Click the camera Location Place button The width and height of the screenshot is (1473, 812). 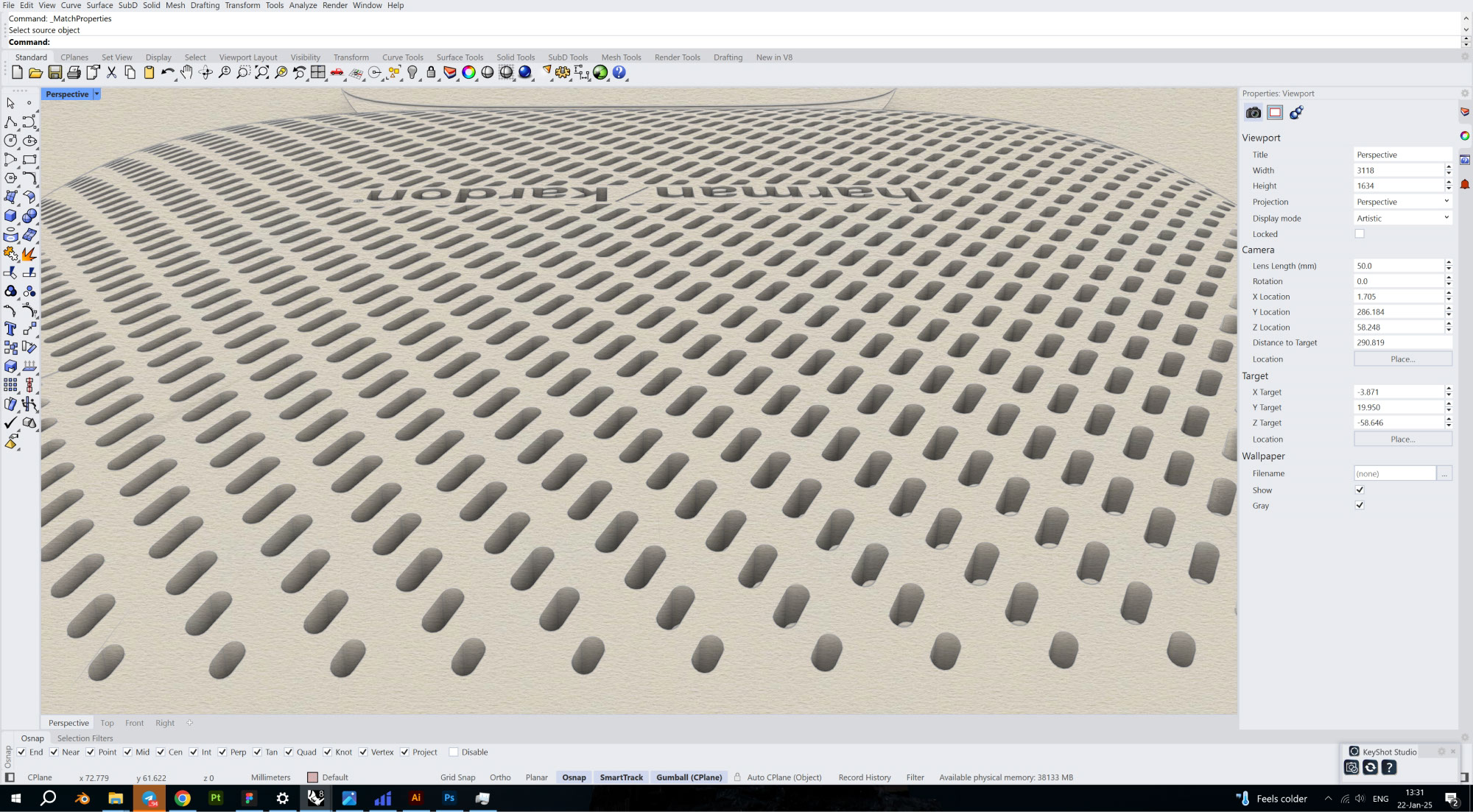1402,359
